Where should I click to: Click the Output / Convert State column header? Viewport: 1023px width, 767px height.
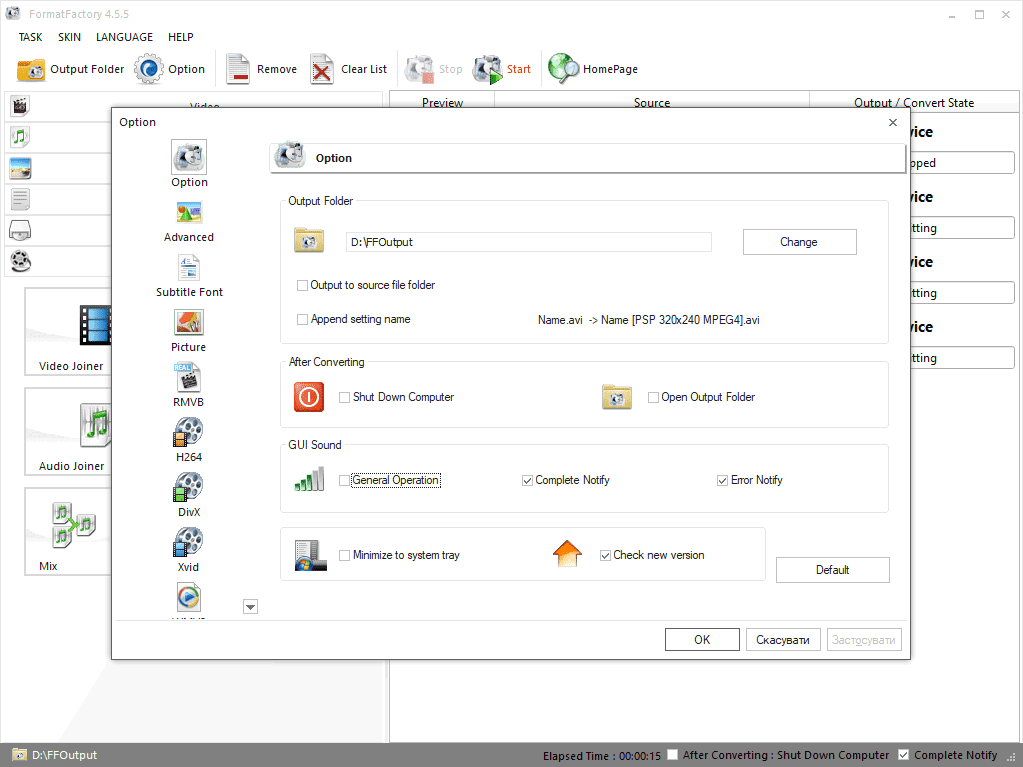(x=913, y=102)
